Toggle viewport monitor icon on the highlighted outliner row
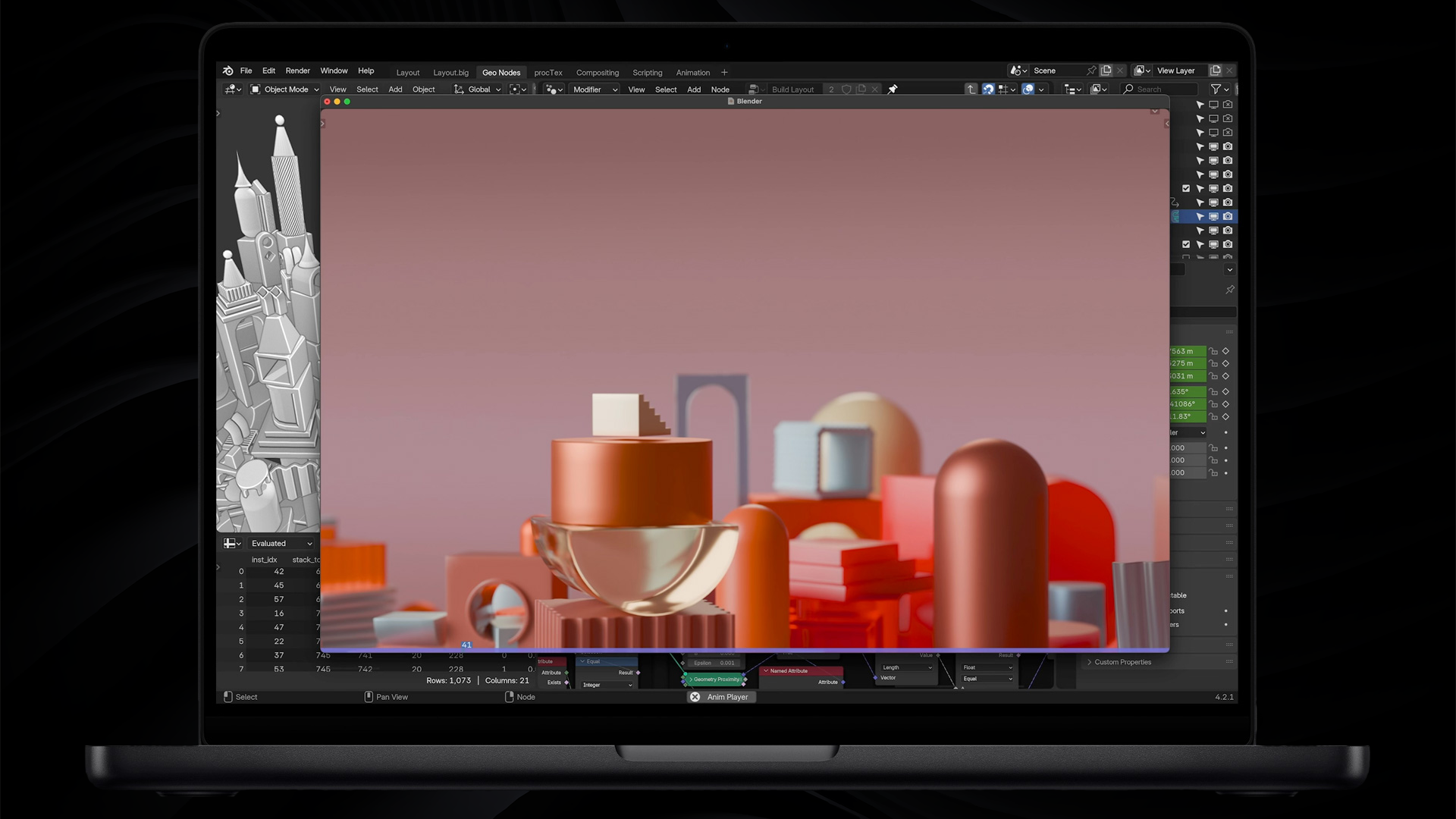The width and height of the screenshot is (1456, 819). coord(1213,217)
